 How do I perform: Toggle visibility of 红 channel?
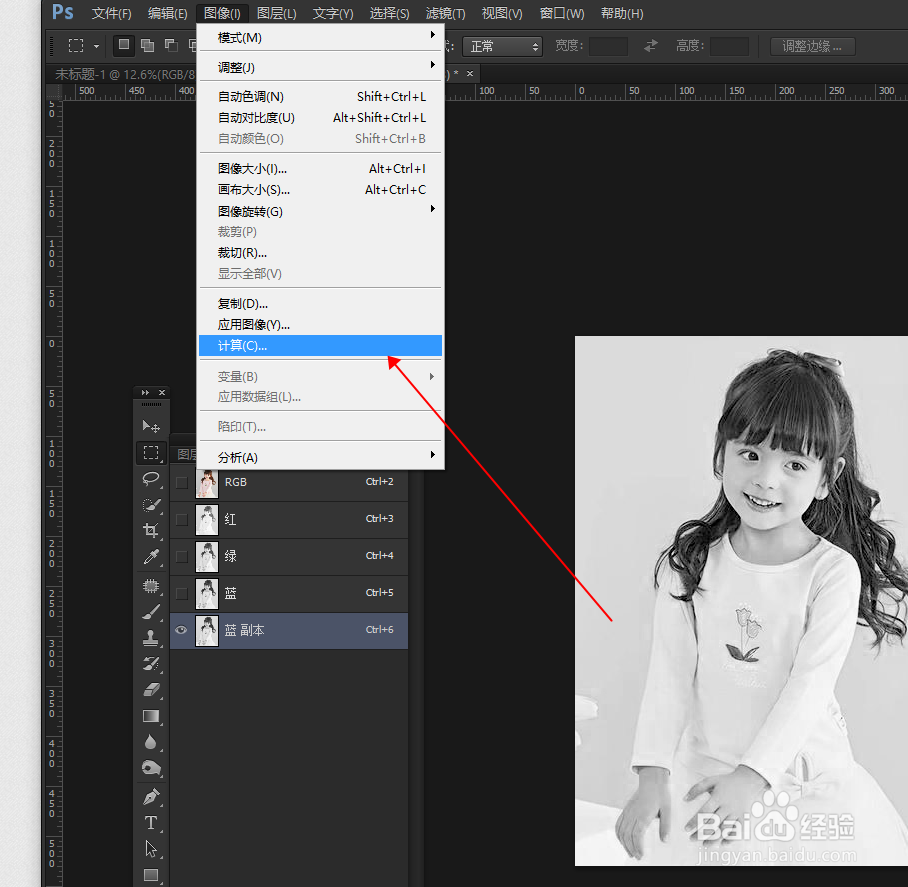click(x=182, y=519)
